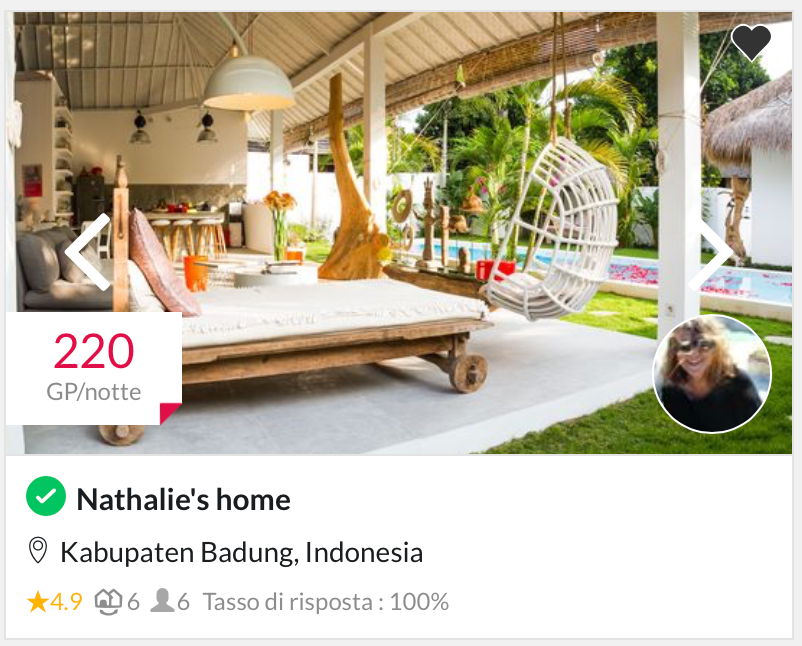
Task: Toggle the favorite heart icon
Action: click(x=751, y=42)
